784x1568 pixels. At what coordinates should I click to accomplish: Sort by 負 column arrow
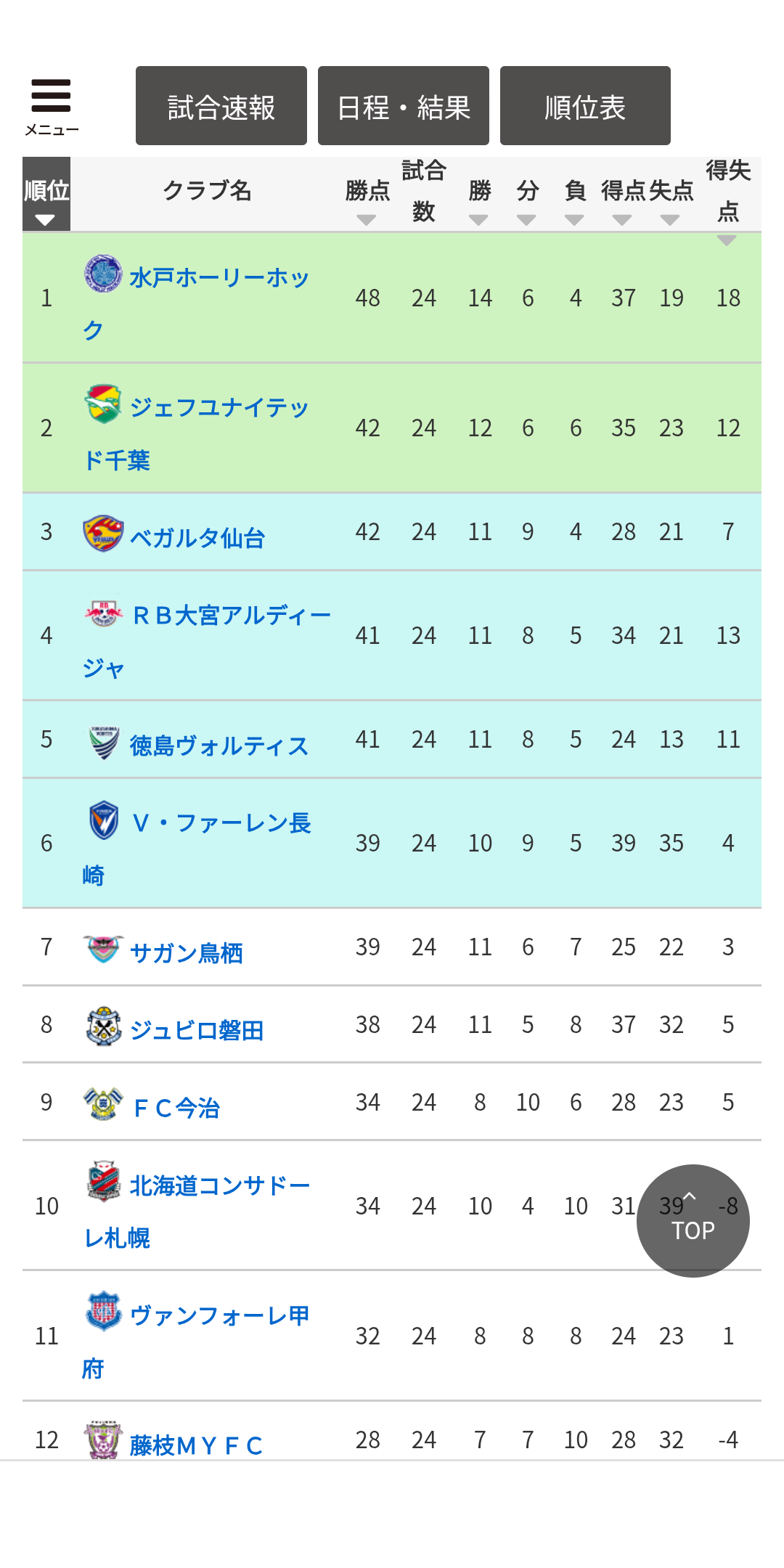[x=574, y=219]
